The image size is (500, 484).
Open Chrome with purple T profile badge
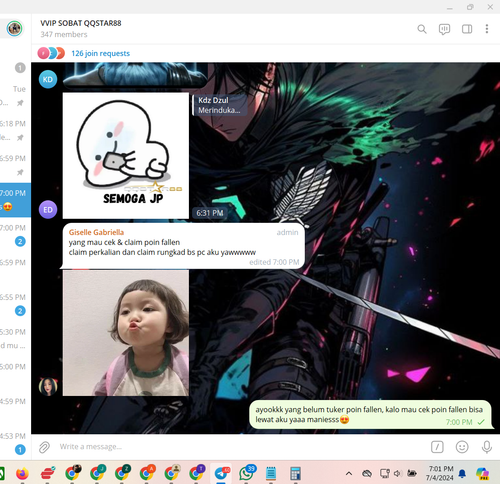point(196,473)
